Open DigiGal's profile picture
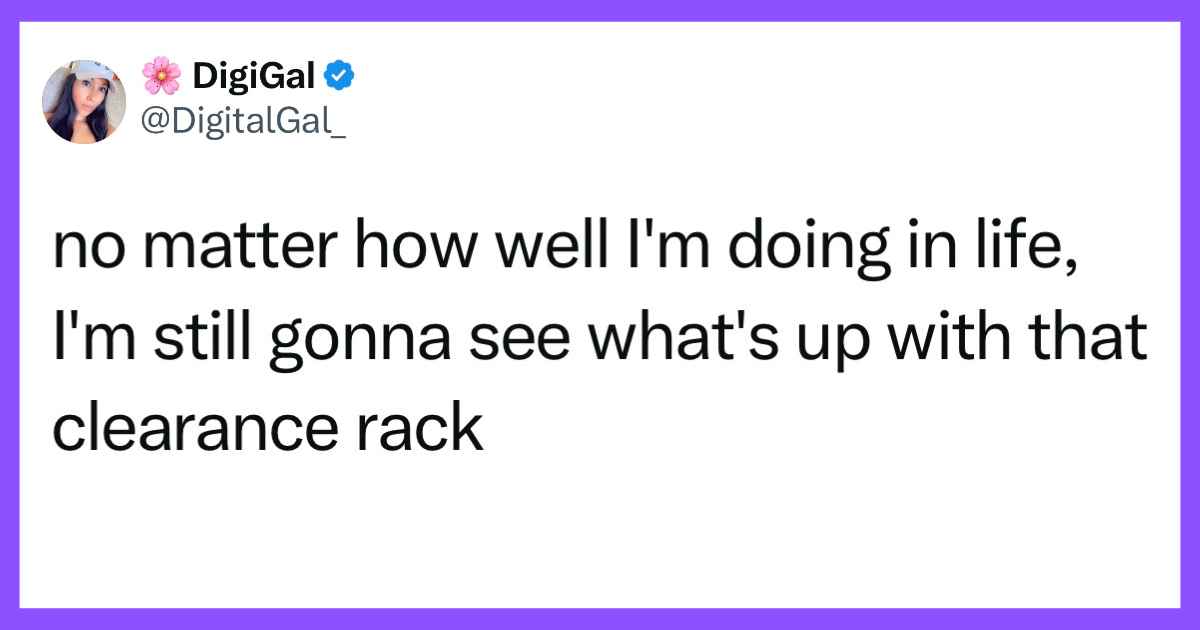The height and width of the screenshot is (630, 1200). [84, 101]
